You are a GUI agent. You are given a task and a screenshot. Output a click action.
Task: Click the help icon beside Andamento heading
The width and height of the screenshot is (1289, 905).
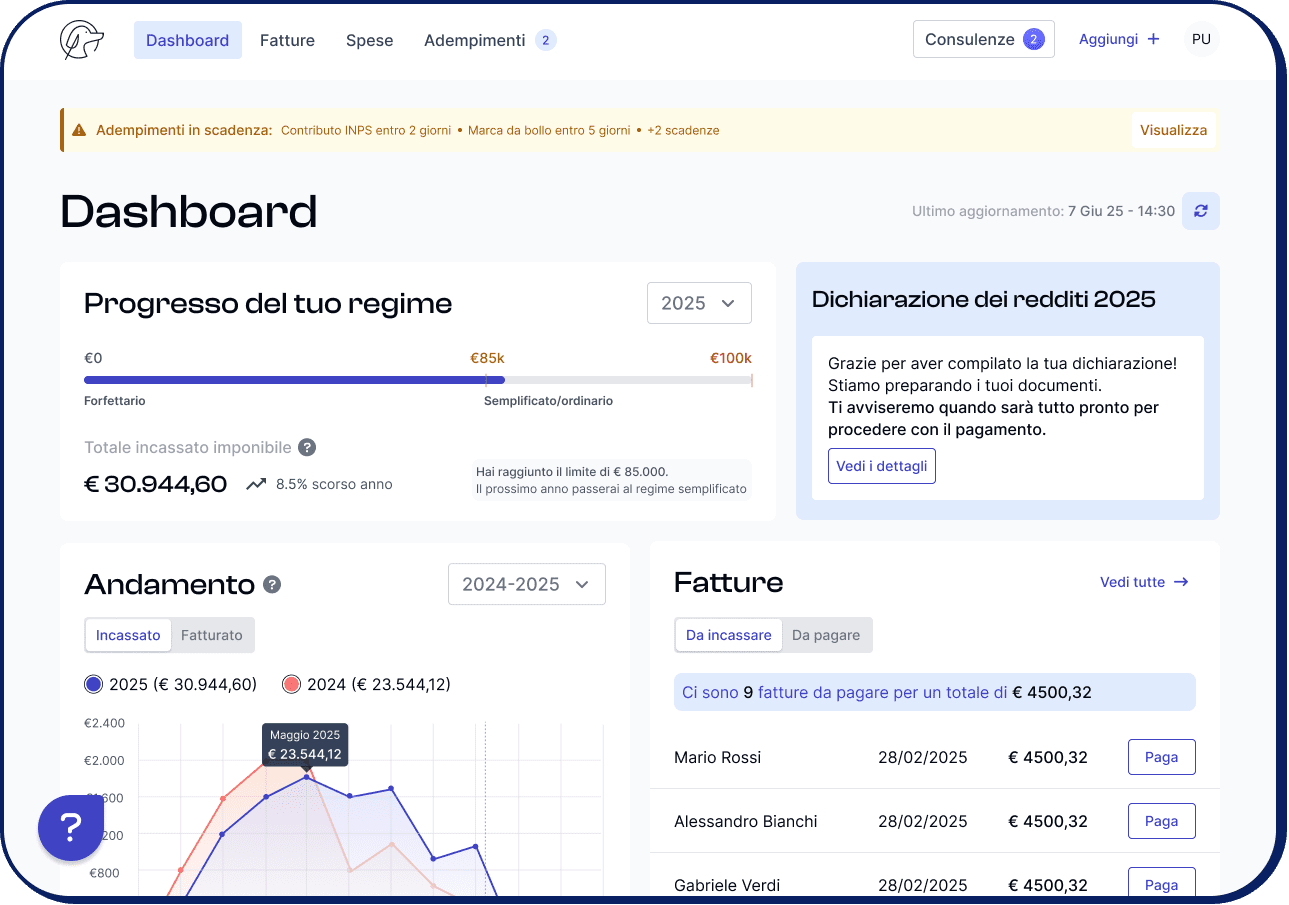coord(271,584)
